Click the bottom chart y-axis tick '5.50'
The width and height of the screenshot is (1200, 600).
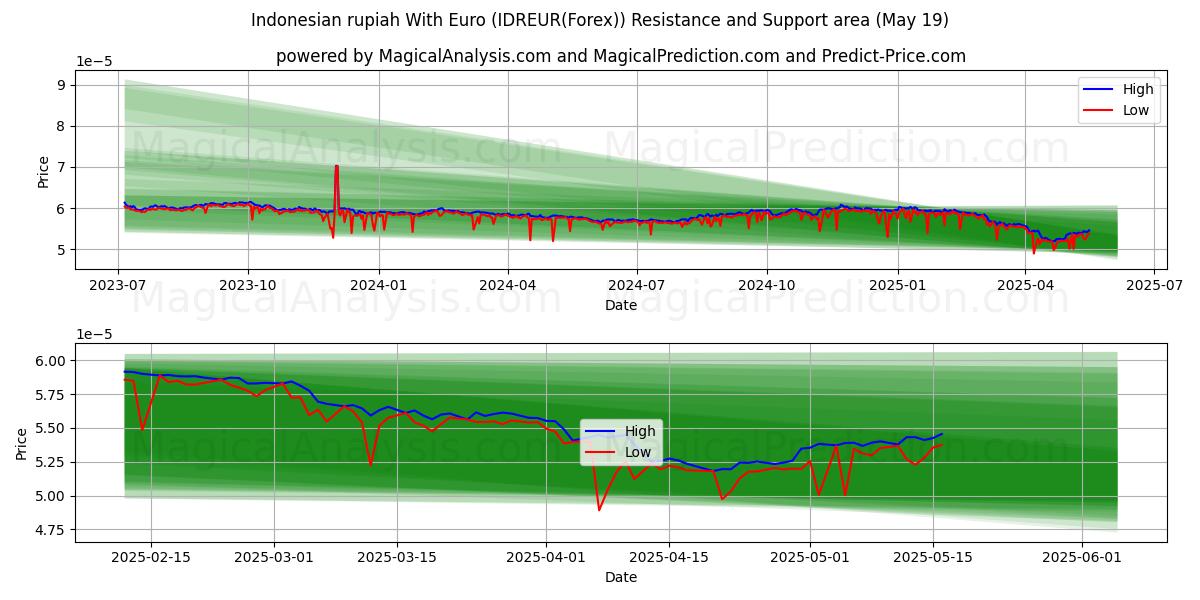click(51, 428)
